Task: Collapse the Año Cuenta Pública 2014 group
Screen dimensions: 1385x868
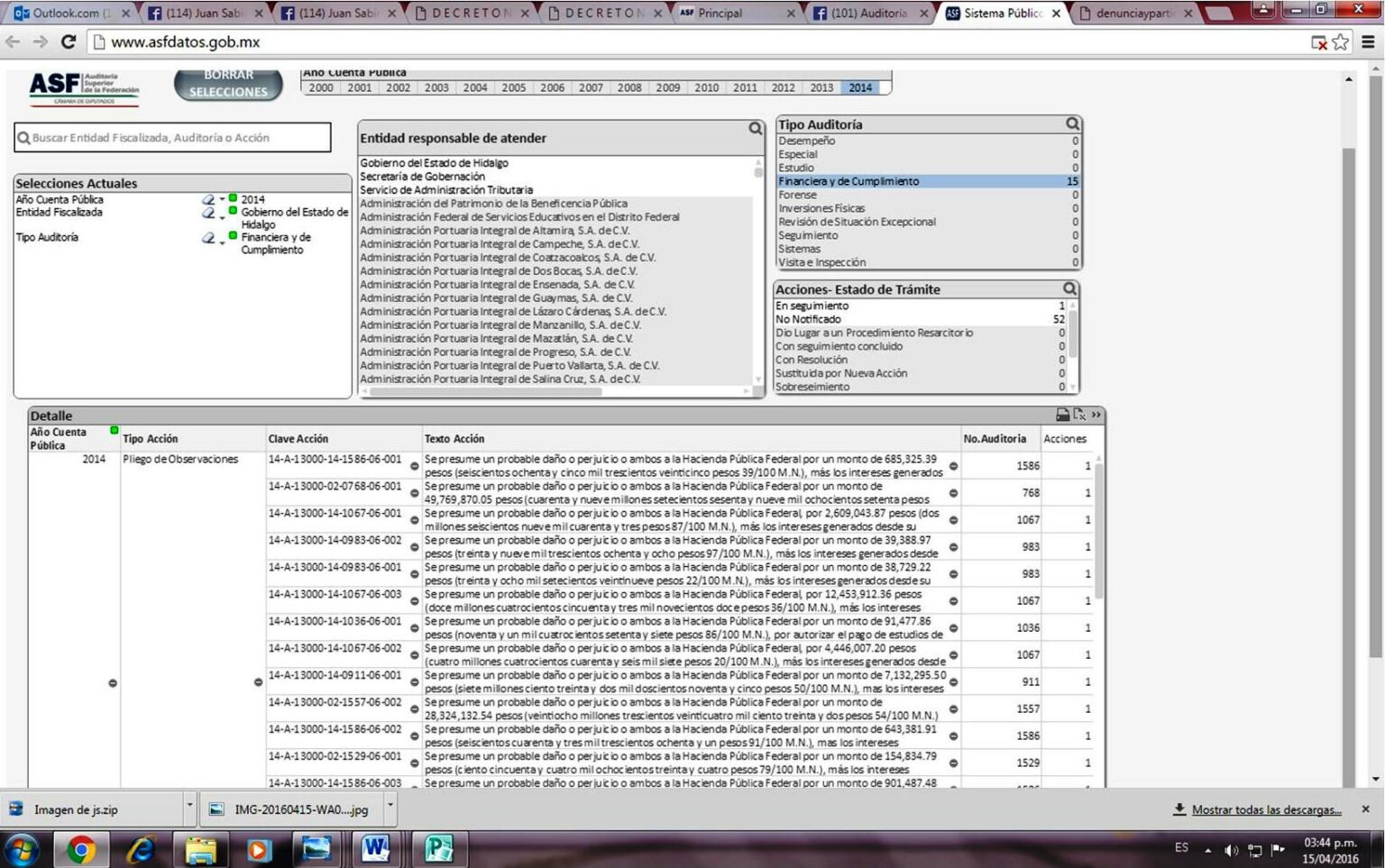Action: coord(113,683)
